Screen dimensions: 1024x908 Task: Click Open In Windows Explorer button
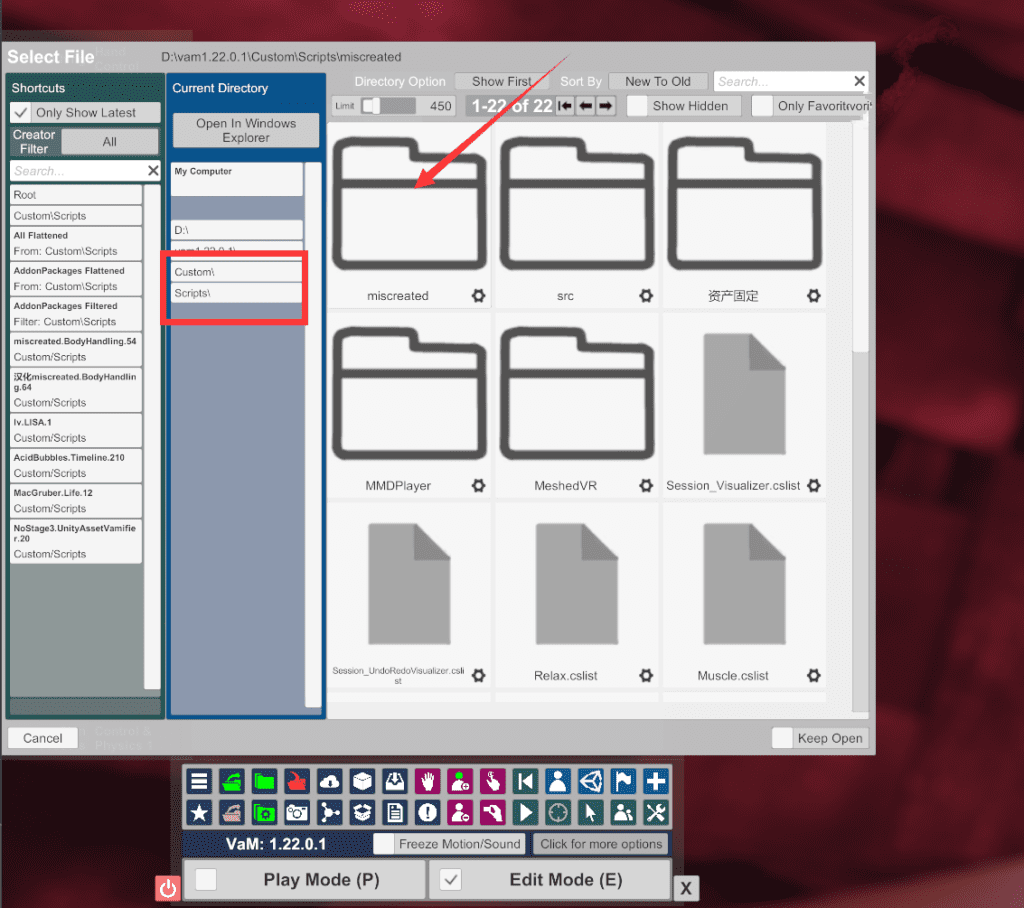pos(245,131)
